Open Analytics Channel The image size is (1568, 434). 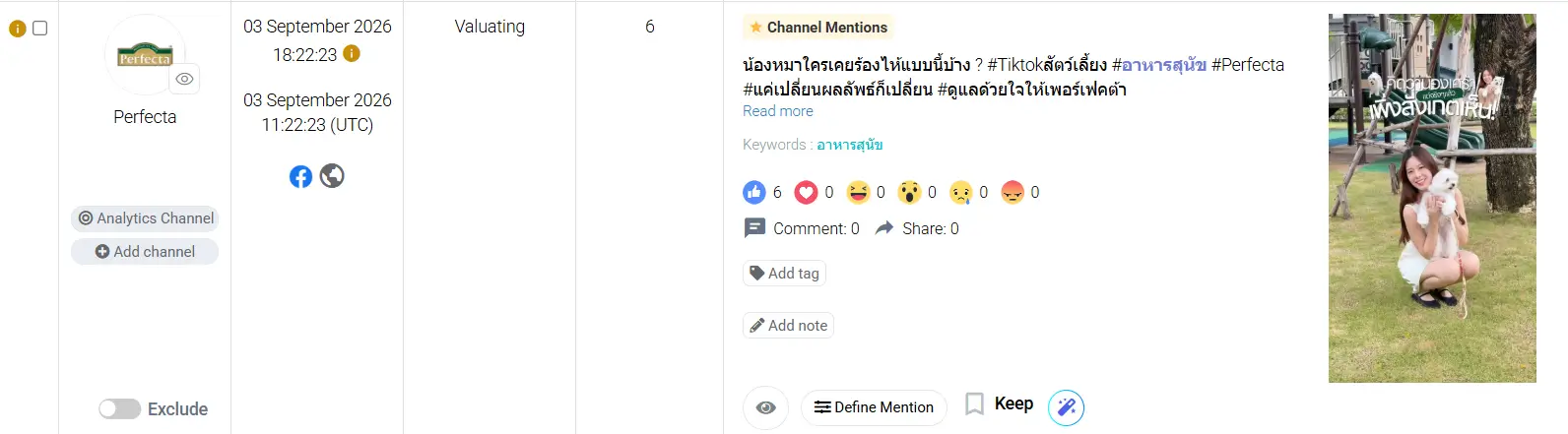point(146,218)
